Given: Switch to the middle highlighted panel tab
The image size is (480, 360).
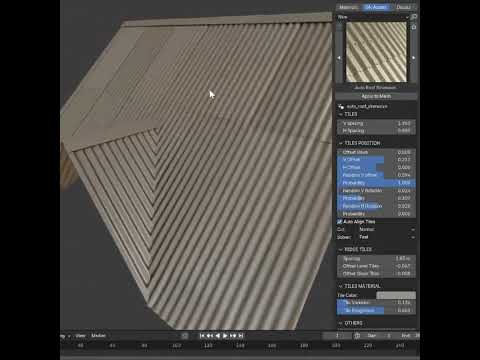Looking at the screenshot, I should click(x=376, y=7).
